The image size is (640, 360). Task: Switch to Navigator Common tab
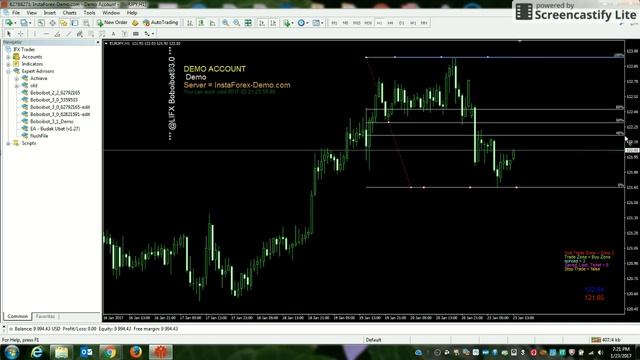click(x=18, y=316)
